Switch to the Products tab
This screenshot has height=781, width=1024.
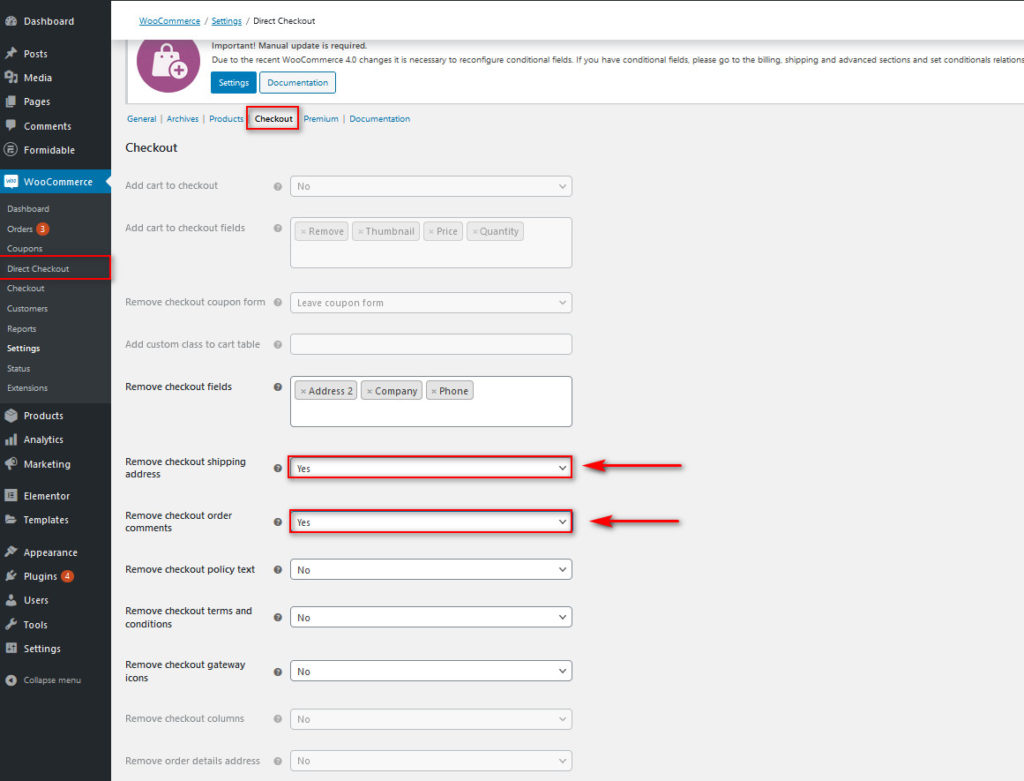pos(226,119)
